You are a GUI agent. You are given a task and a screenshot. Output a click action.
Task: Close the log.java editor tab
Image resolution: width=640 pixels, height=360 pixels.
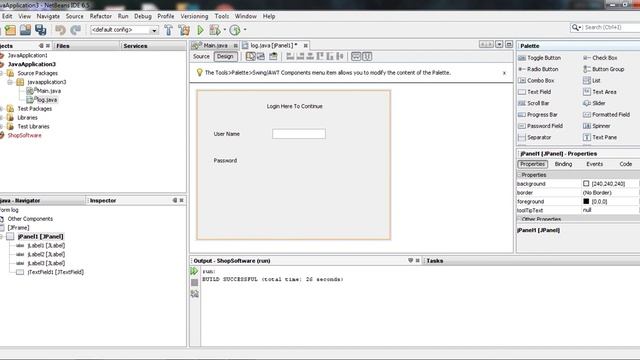[x=305, y=45]
